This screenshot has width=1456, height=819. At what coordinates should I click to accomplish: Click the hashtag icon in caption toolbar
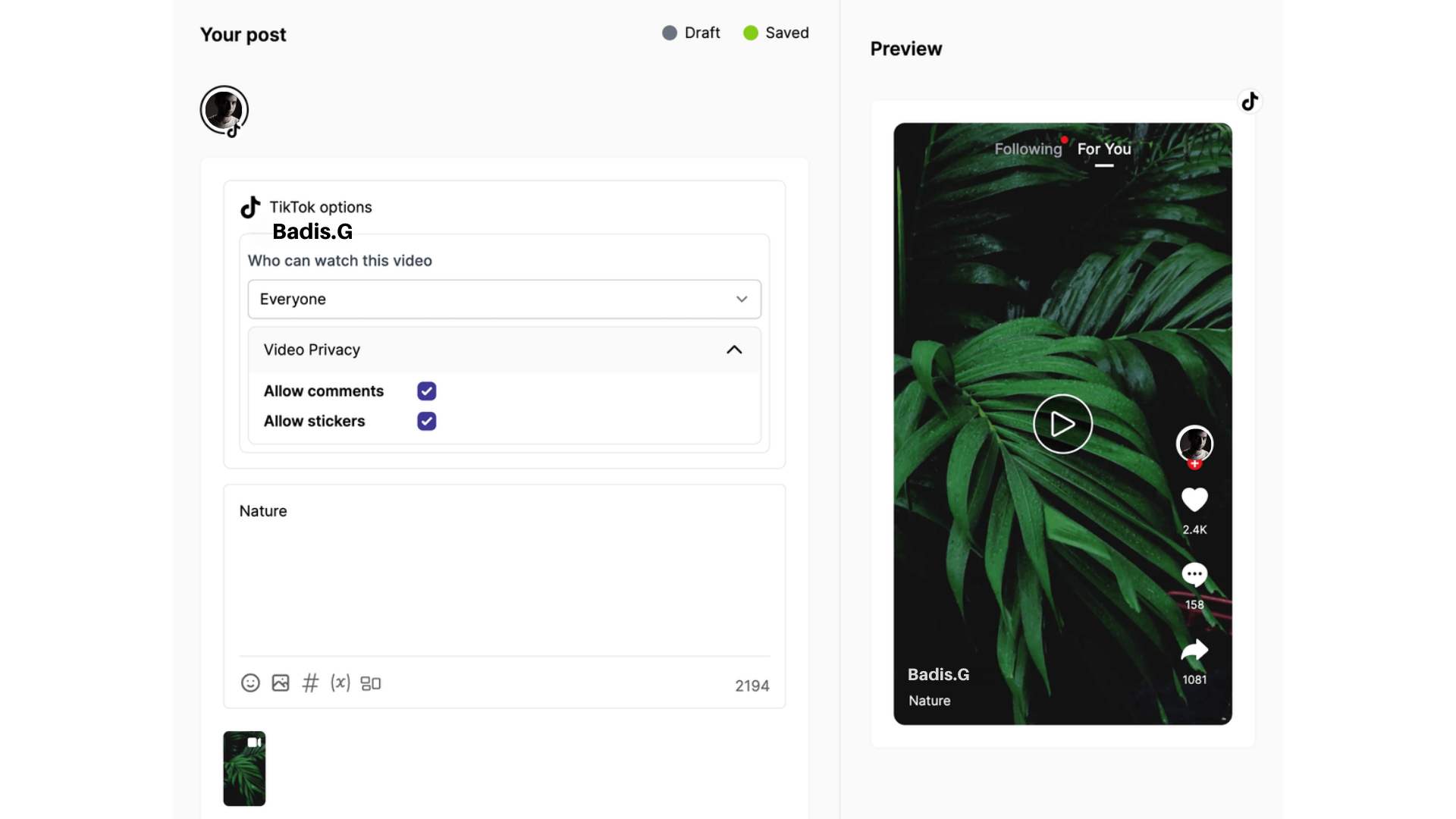(x=311, y=682)
